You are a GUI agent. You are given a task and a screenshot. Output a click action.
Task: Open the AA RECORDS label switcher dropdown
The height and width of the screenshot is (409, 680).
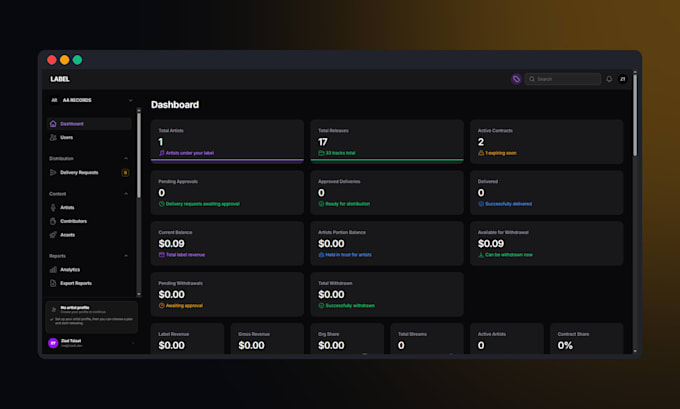(91, 100)
